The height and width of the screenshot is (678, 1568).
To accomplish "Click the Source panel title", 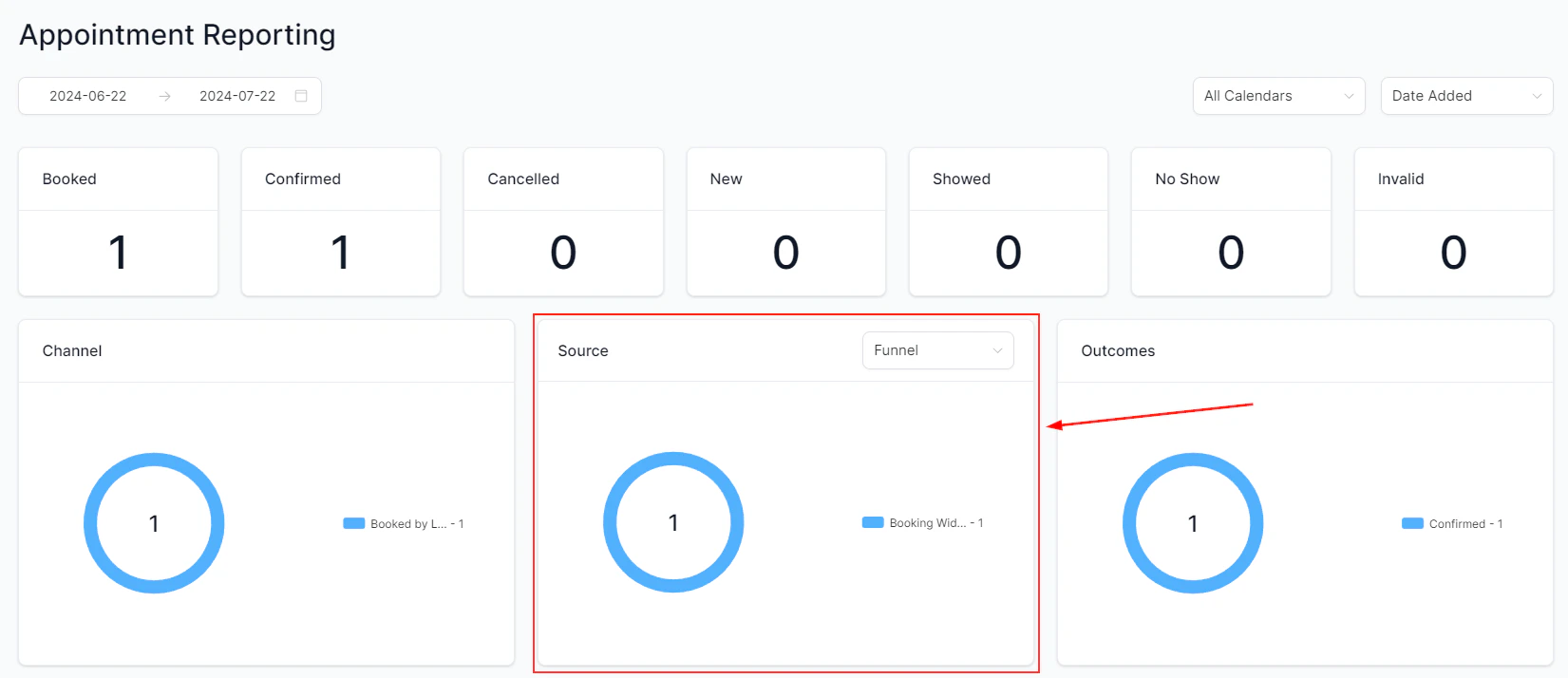I will pos(583,350).
